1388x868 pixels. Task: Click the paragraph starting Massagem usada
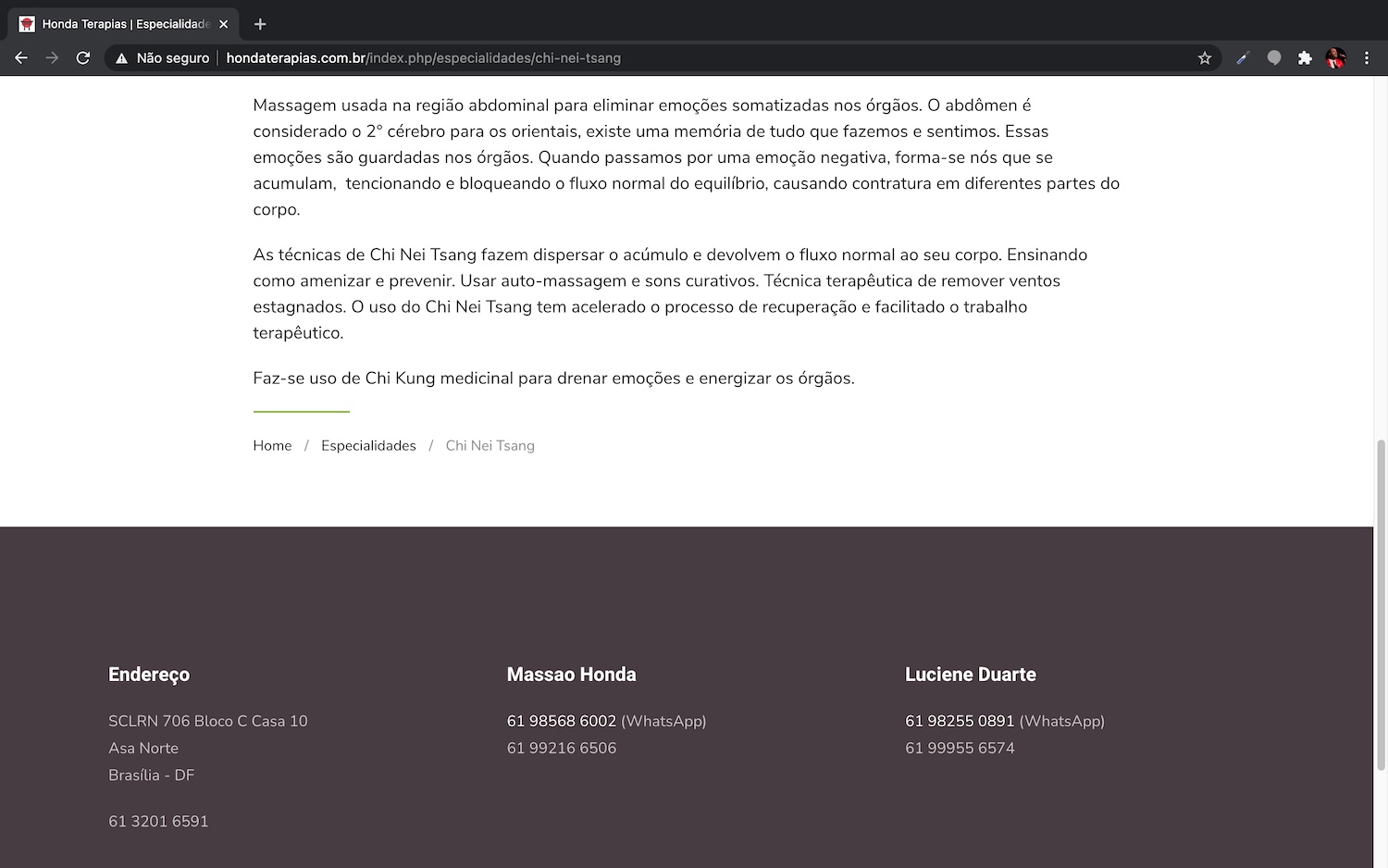687,157
